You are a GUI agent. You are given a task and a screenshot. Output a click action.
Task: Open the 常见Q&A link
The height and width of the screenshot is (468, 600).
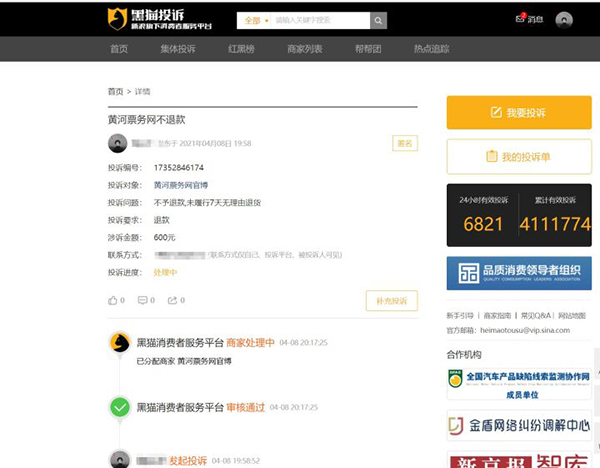point(536,316)
